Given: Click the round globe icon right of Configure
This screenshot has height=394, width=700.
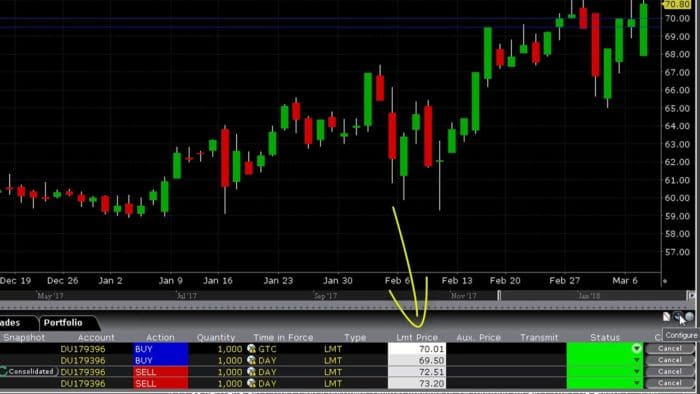Looking at the screenshot, I should click(690, 316).
